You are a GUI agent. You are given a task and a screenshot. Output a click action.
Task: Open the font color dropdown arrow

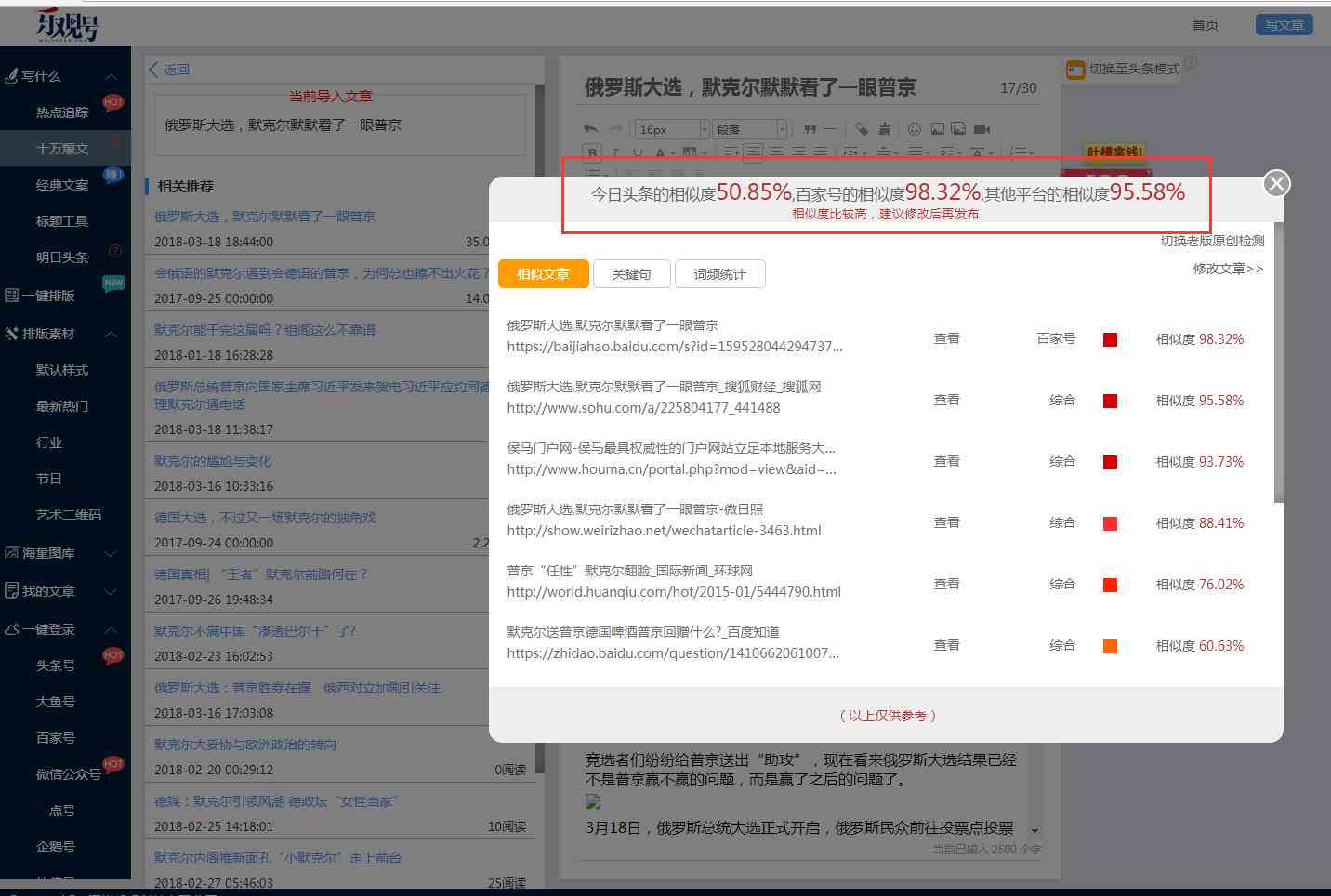(x=673, y=153)
